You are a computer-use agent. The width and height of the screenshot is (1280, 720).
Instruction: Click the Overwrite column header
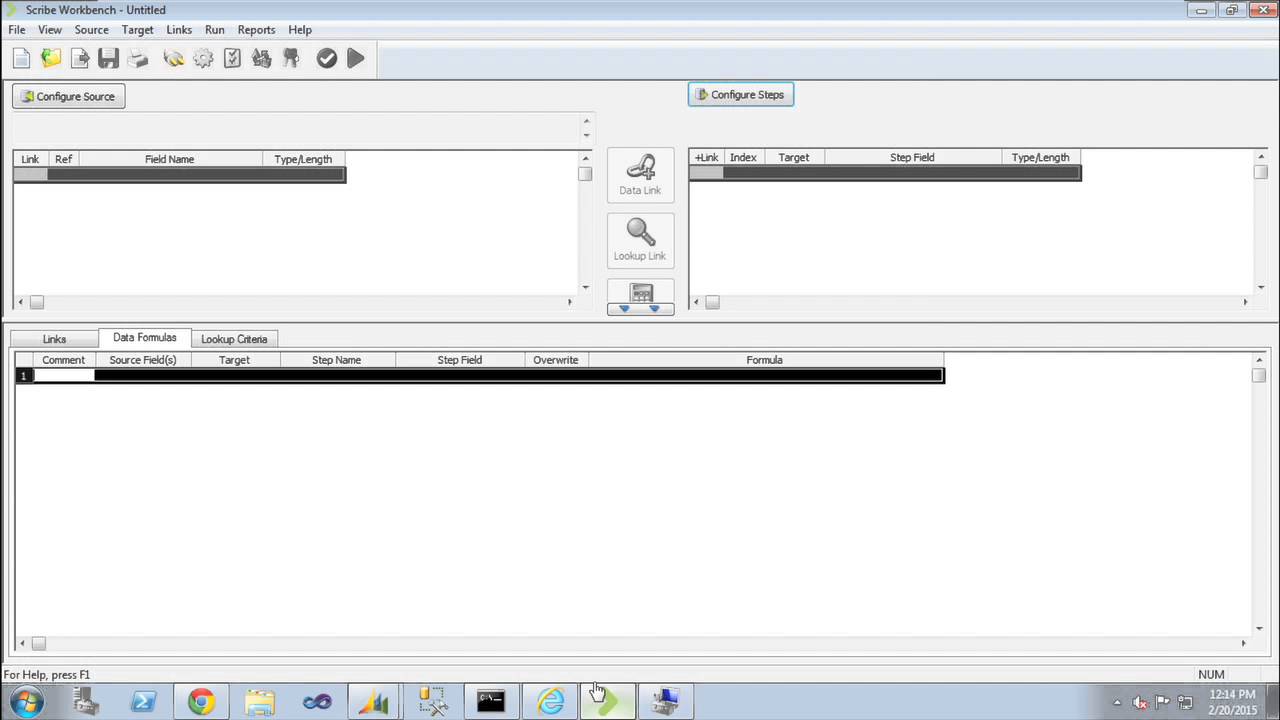click(x=555, y=360)
